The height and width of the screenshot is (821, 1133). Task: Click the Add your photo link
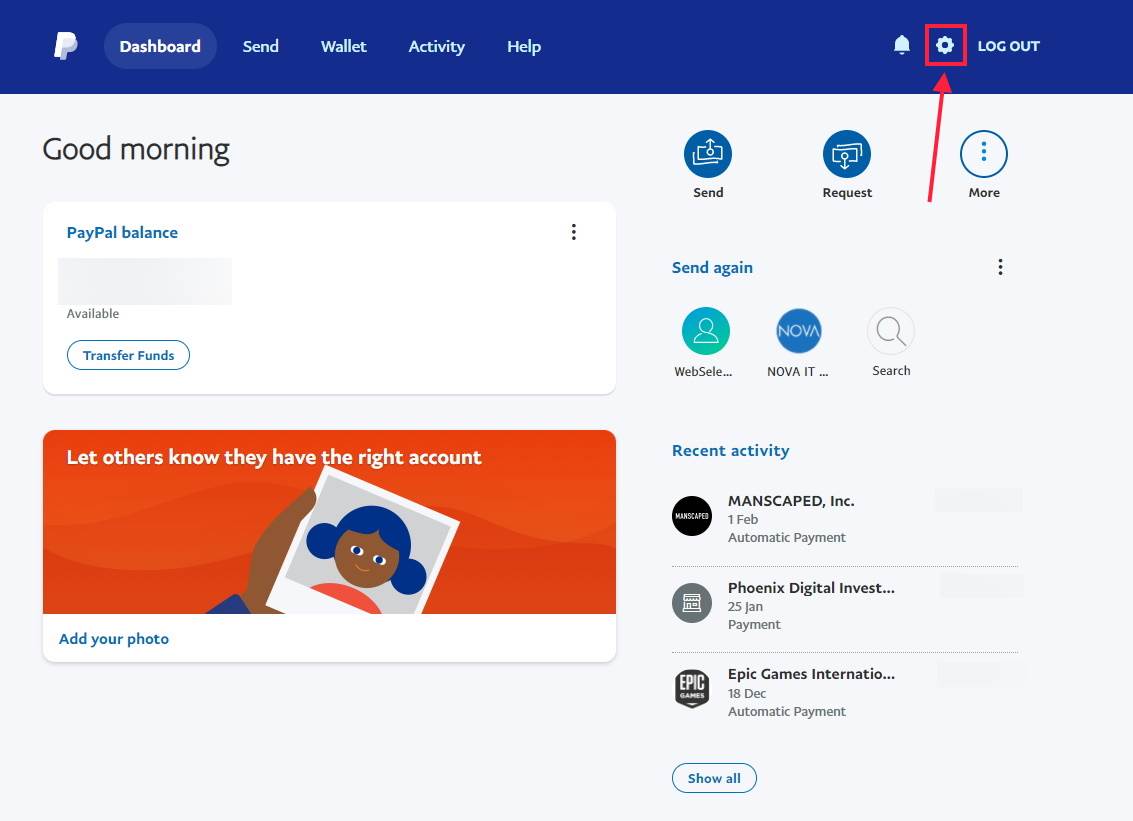tap(113, 638)
